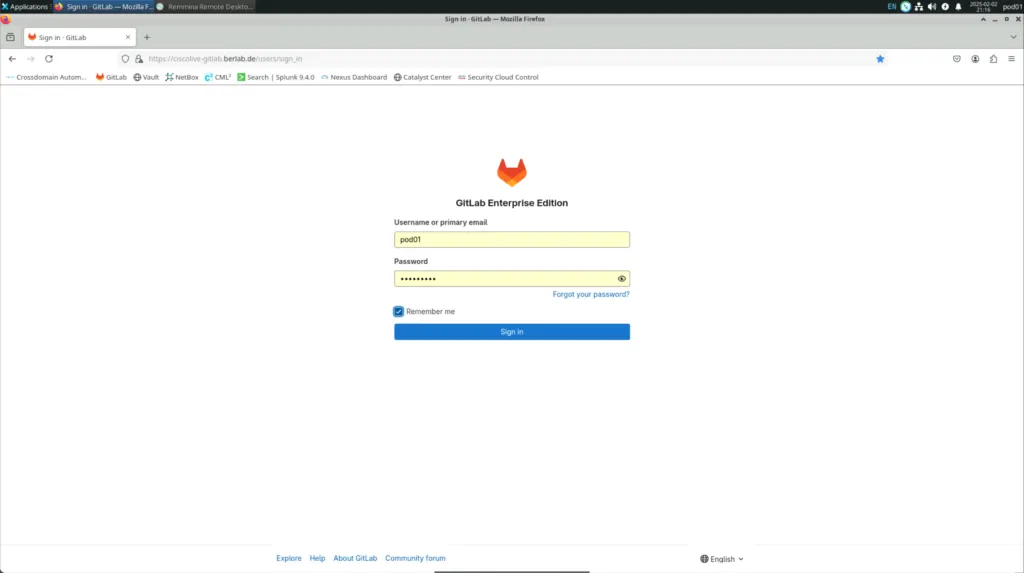Open the Applications menu in top panel
Image resolution: width=1024 pixels, height=573 pixels.
(x=25, y=6)
